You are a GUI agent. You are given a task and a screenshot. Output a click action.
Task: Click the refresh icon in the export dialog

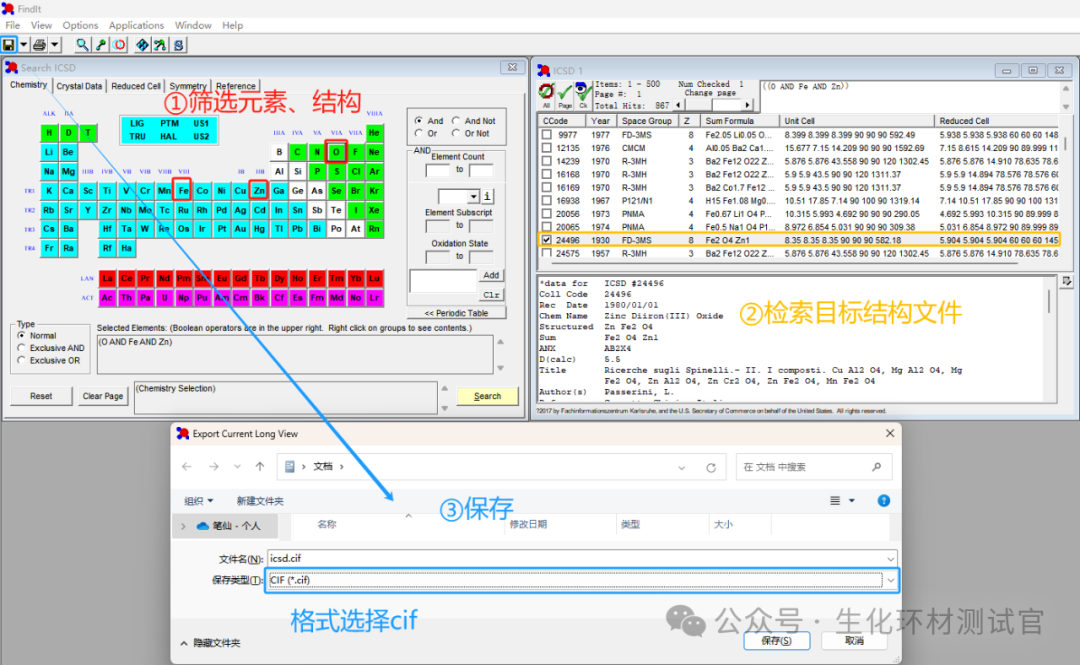click(x=711, y=467)
